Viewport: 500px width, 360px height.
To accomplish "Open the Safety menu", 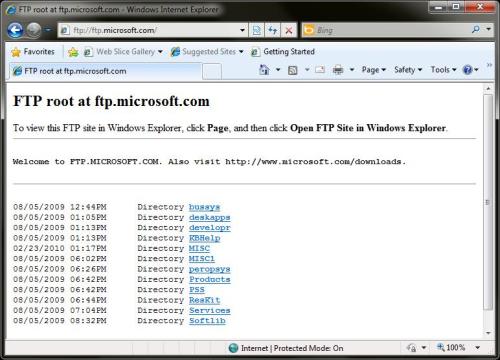I will (x=408, y=70).
